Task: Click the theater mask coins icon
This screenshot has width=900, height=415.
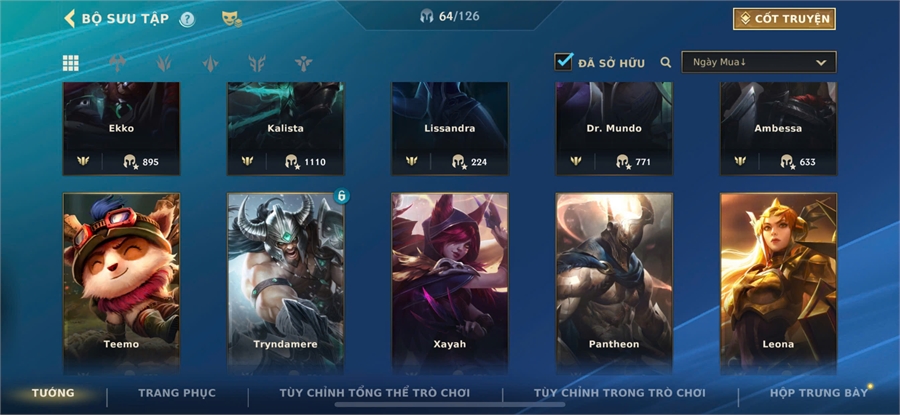Action: click(x=231, y=19)
